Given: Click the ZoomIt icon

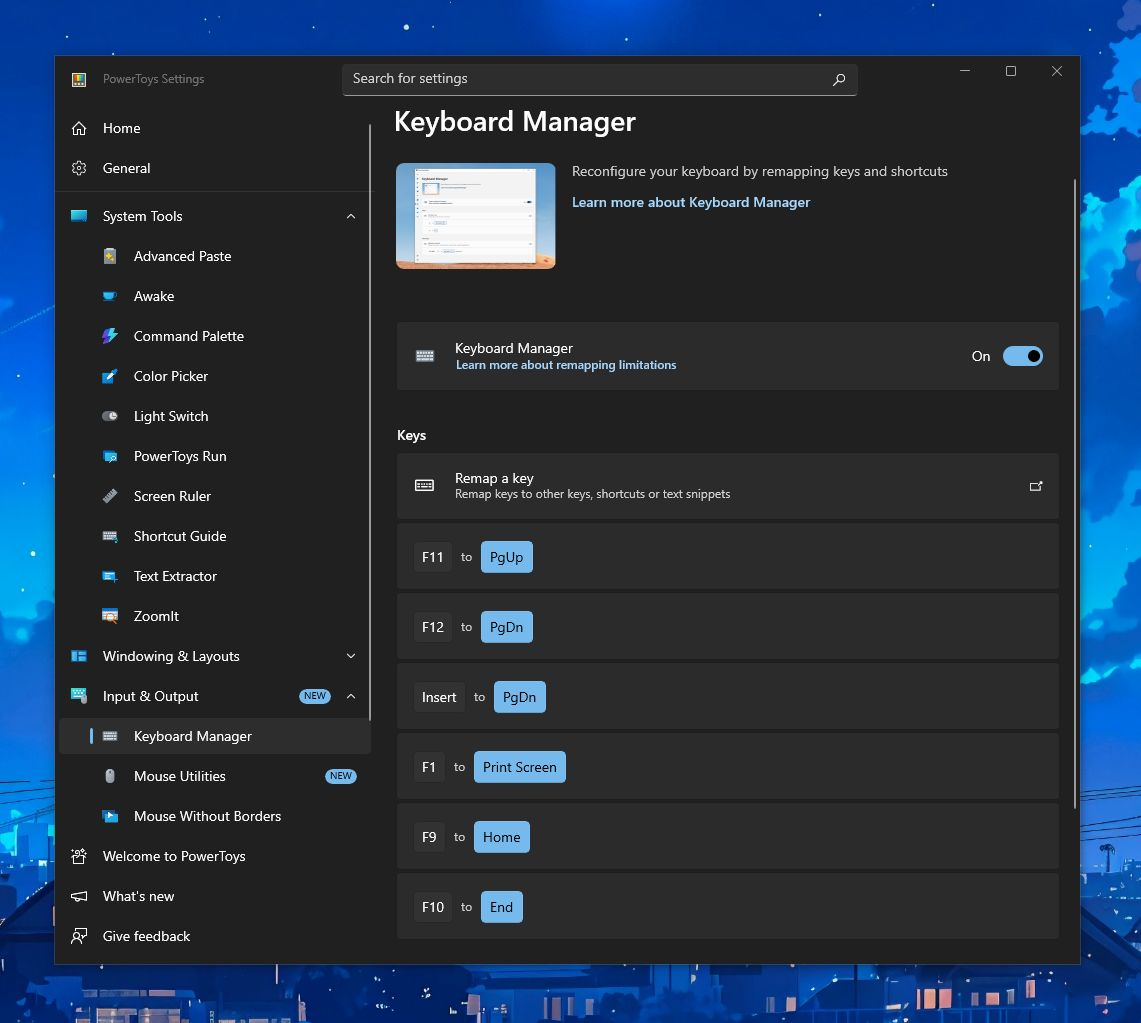Looking at the screenshot, I should (110, 616).
